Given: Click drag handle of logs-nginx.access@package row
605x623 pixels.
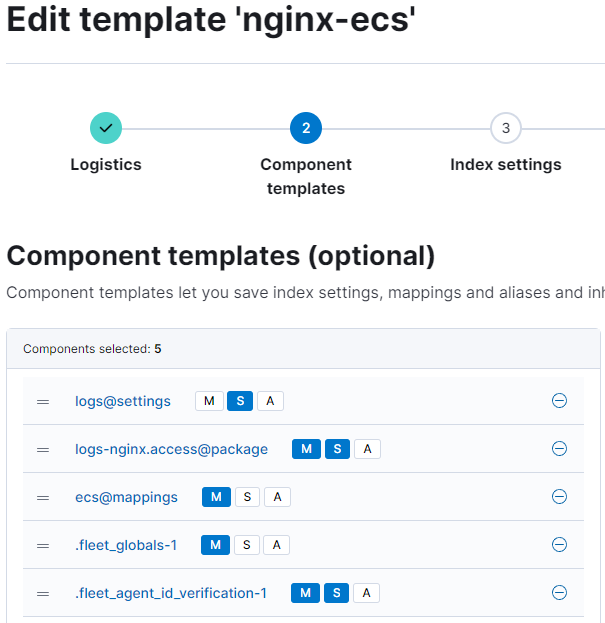Looking at the screenshot, I should [x=43, y=449].
